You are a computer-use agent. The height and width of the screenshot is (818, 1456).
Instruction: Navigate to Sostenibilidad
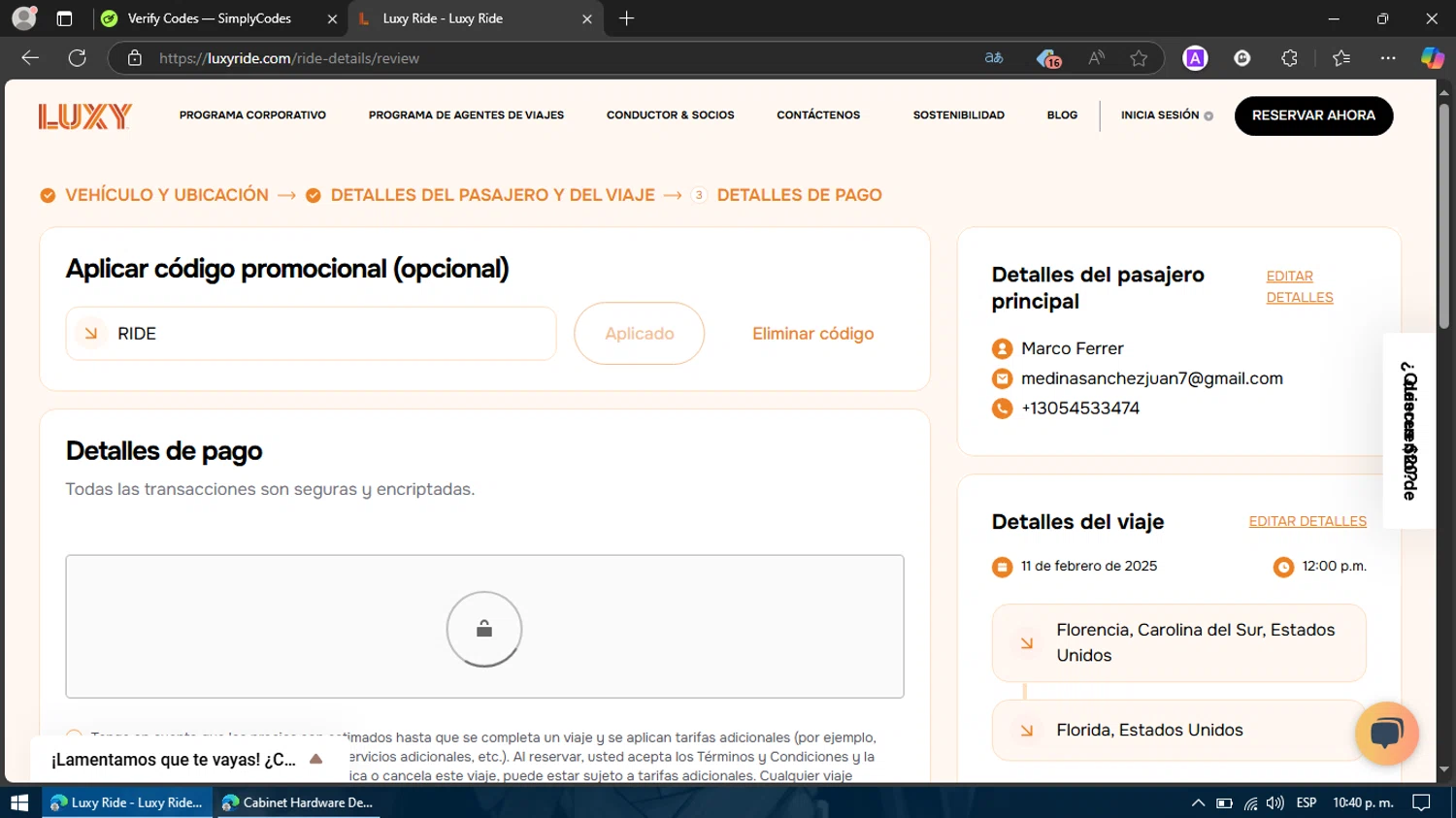click(x=958, y=115)
